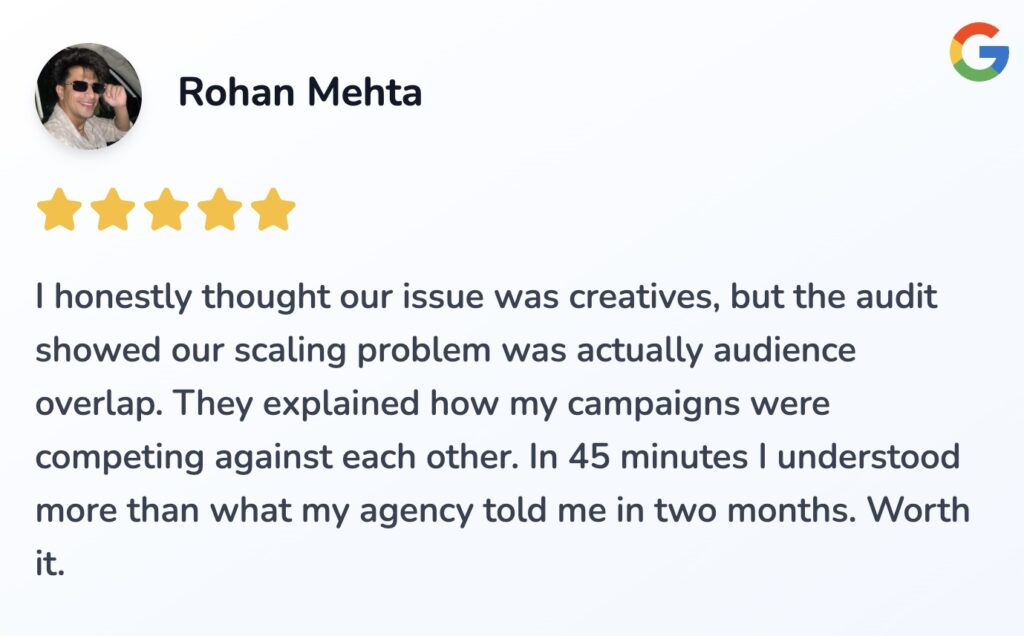Select the first star in rating
The image size is (1024, 636).
click(59, 211)
